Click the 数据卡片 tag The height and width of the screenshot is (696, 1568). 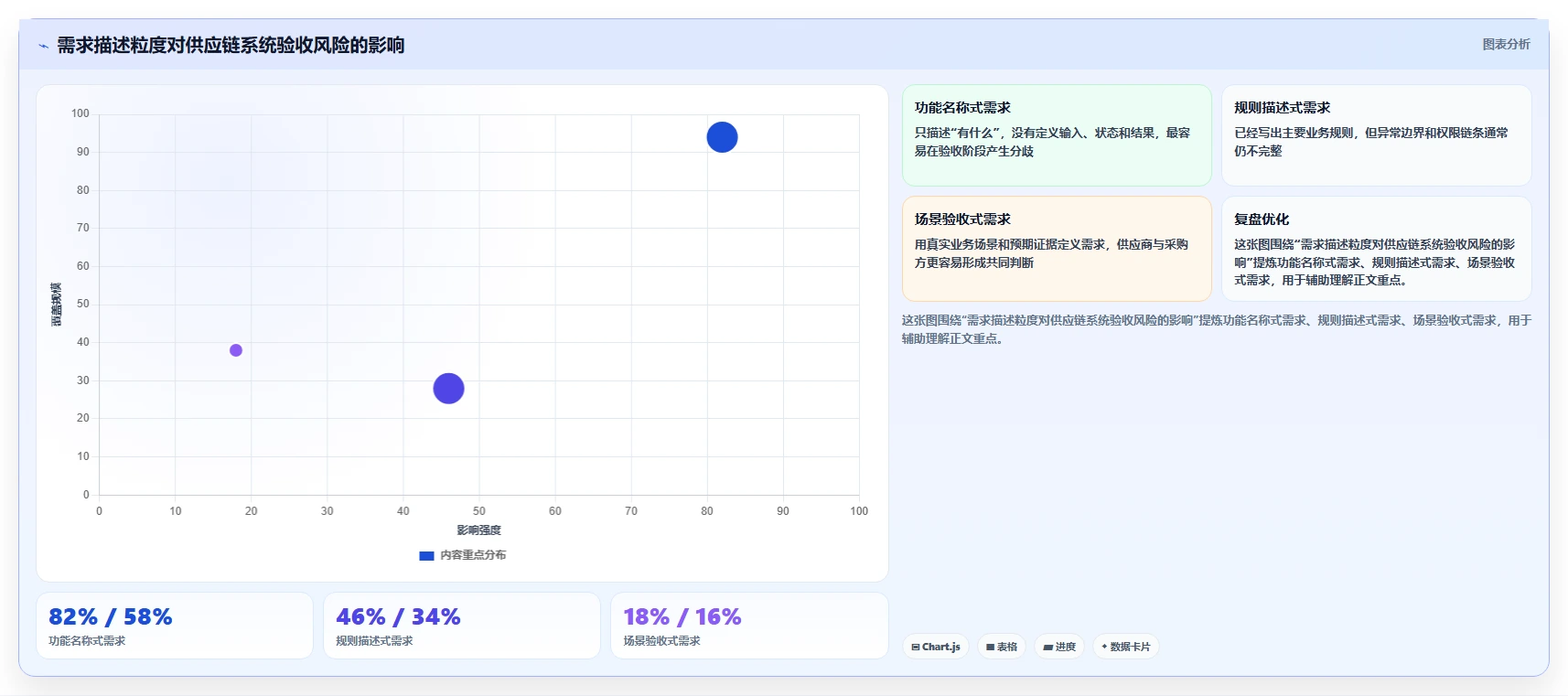pyautogui.click(x=1126, y=647)
